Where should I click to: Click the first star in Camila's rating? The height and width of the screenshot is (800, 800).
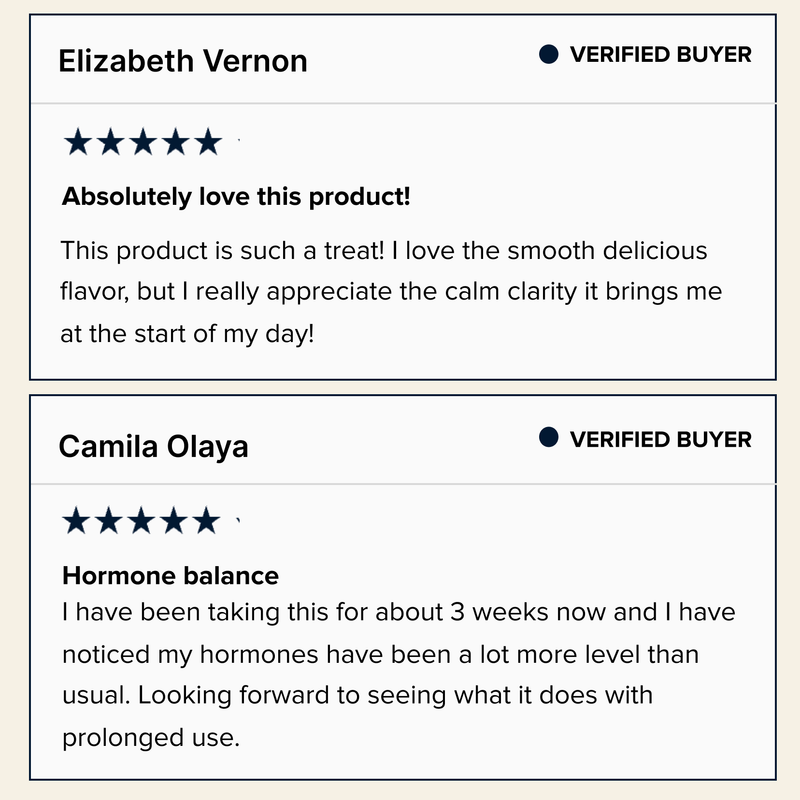tap(77, 520)
